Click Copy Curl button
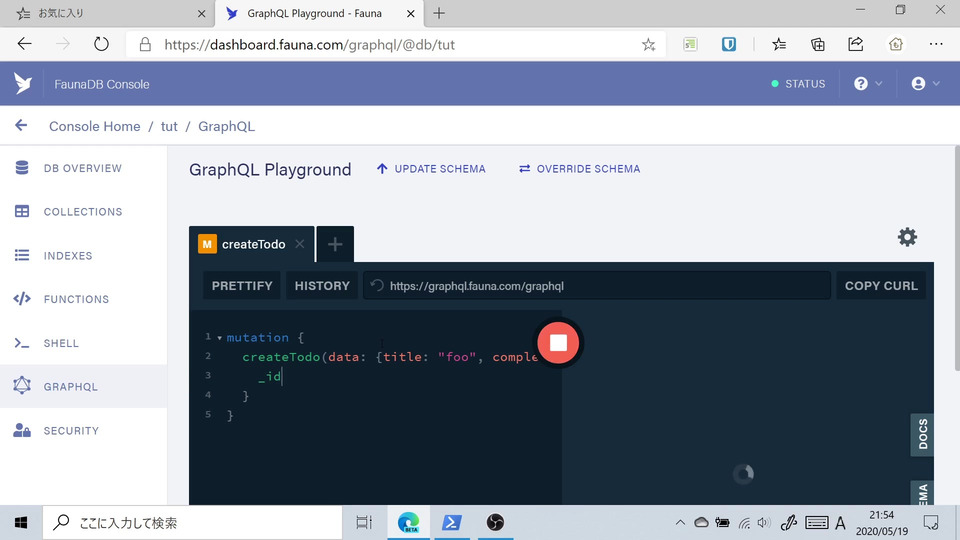The image size is (960, 540). (x=881, y=286)
